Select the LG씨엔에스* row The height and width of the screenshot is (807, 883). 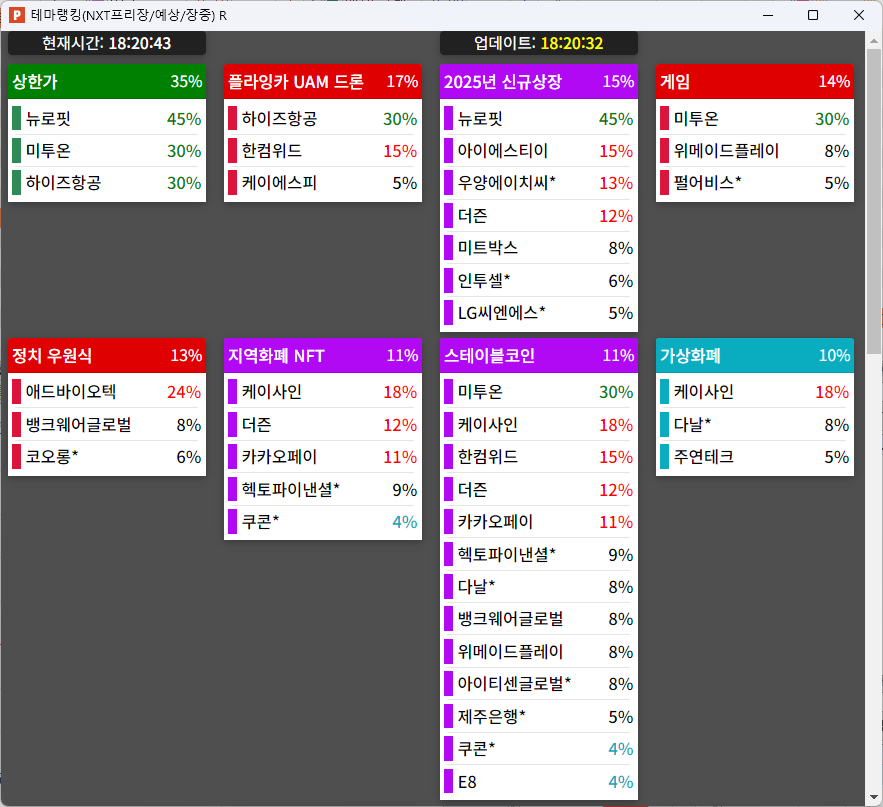(x=539, y=313)
